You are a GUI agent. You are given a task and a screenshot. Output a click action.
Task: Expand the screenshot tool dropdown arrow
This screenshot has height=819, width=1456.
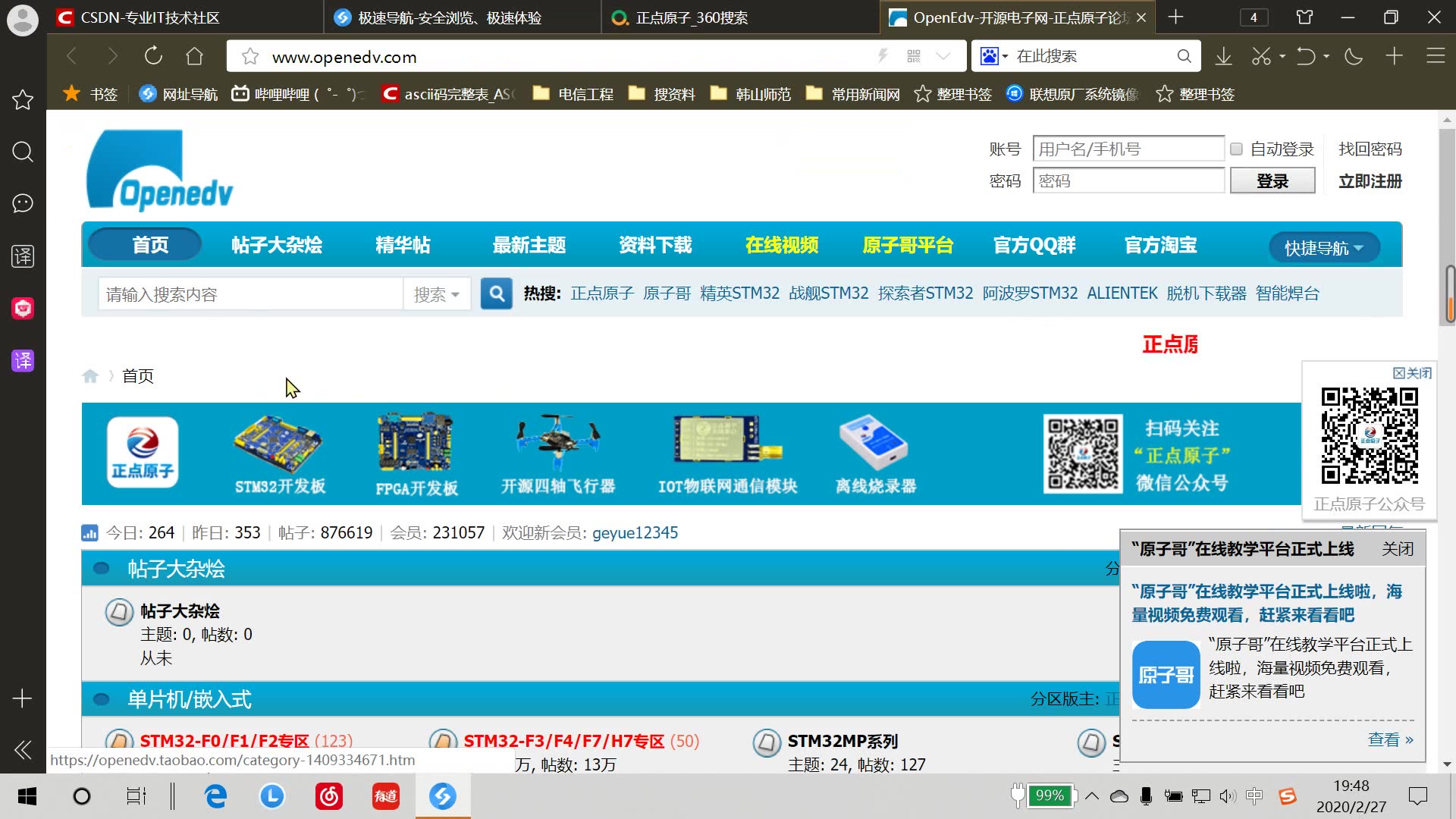tap(1282, 56)
